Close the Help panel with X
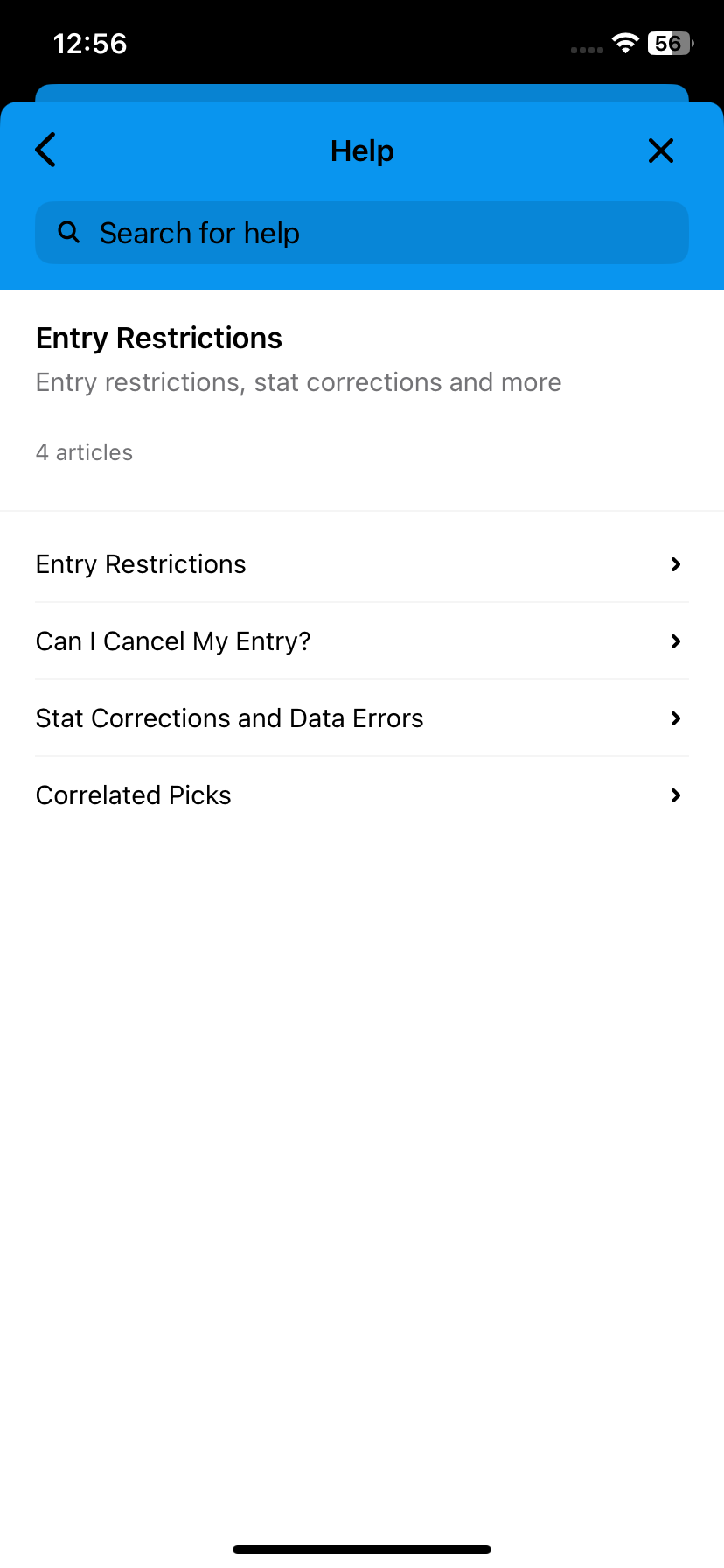The image size is (724, 1568). coord(661,150)
